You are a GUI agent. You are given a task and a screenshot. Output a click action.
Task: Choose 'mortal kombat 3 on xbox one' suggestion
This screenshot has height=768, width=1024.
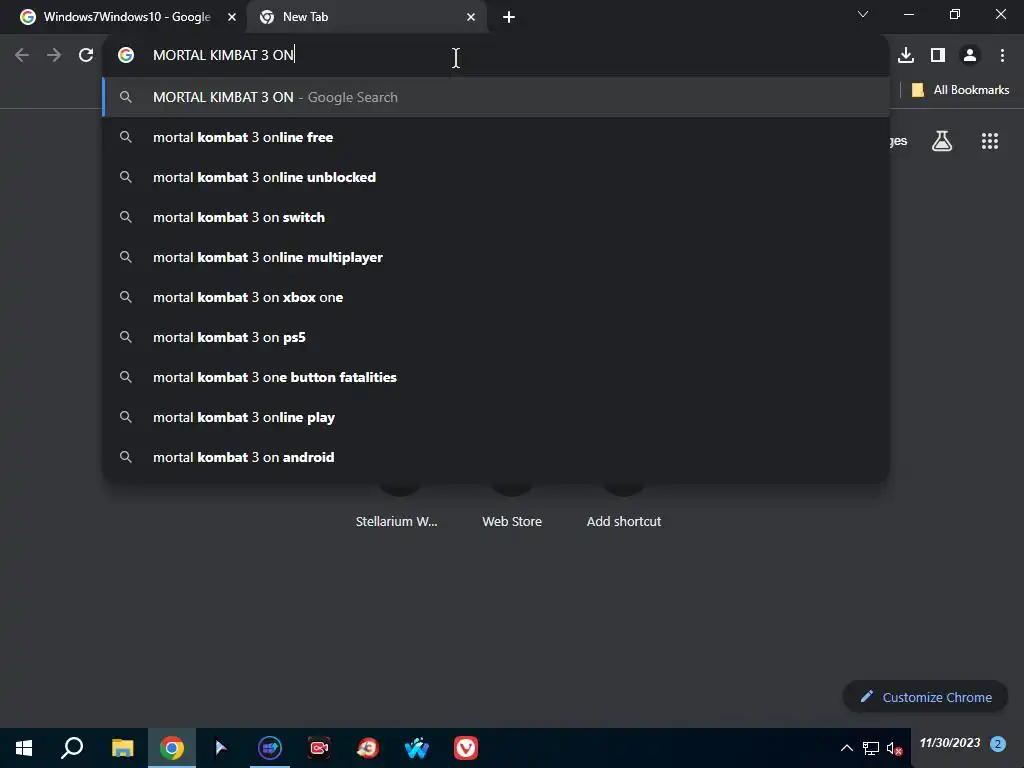coord(496,297)
